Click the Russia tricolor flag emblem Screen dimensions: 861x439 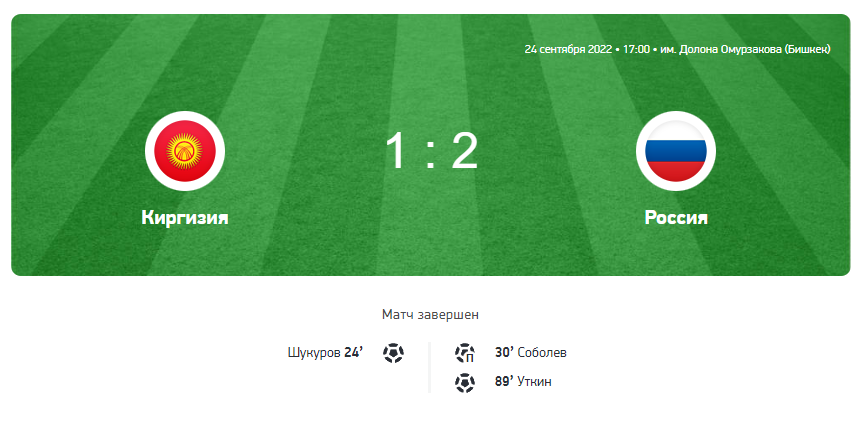click(675, 151)
